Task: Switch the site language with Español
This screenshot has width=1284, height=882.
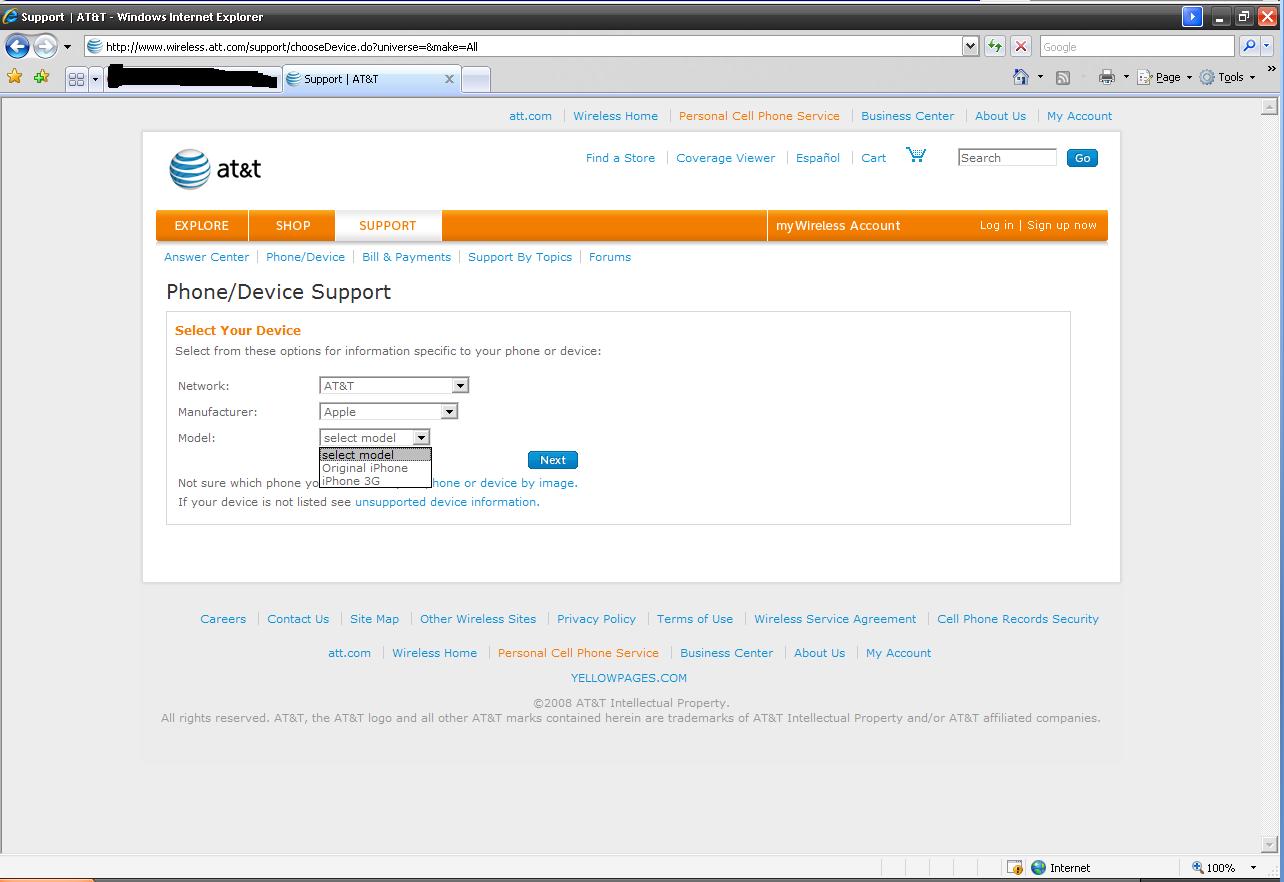Action: [818, 158]
